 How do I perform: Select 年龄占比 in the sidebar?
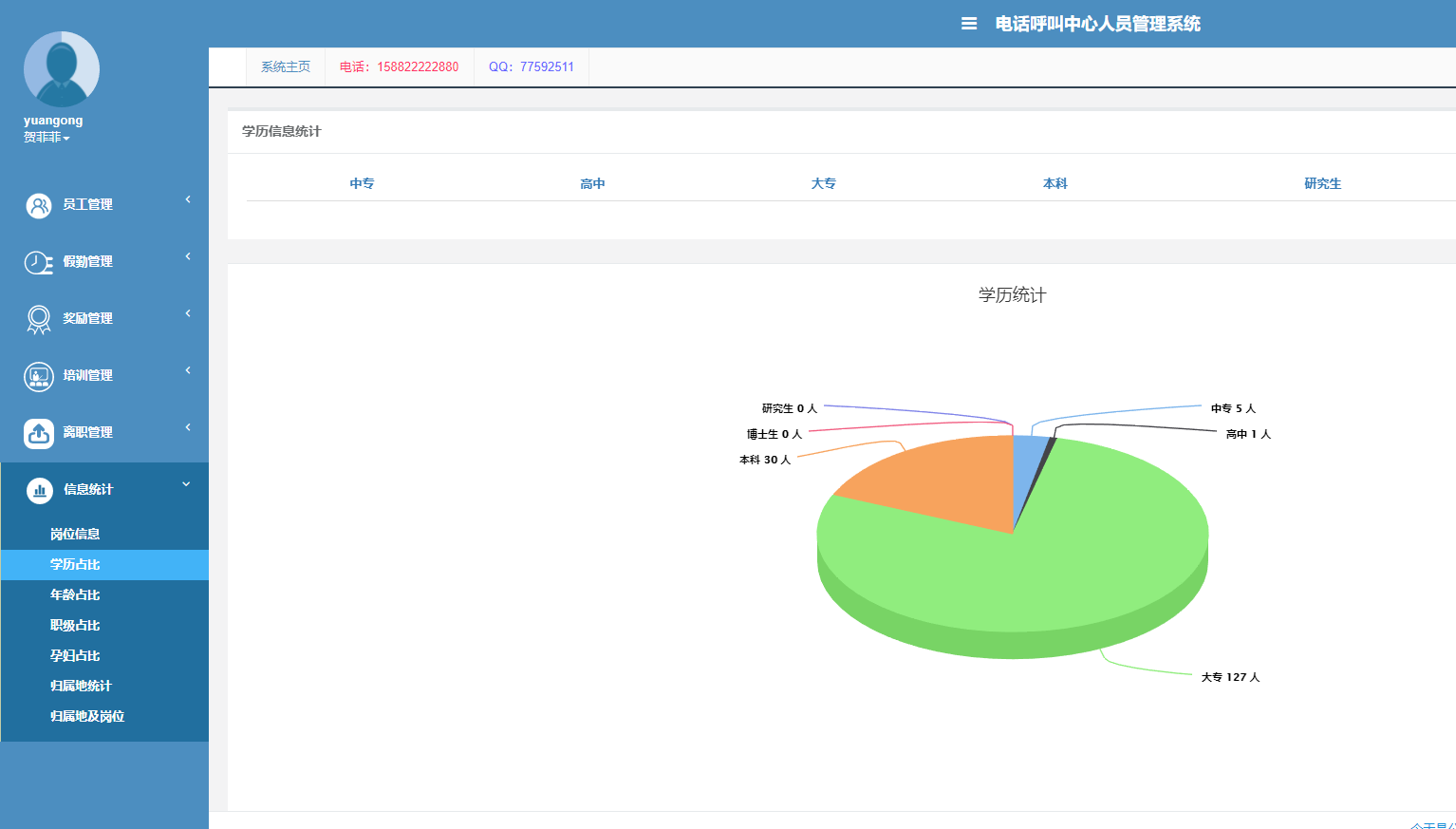(75, 594)
